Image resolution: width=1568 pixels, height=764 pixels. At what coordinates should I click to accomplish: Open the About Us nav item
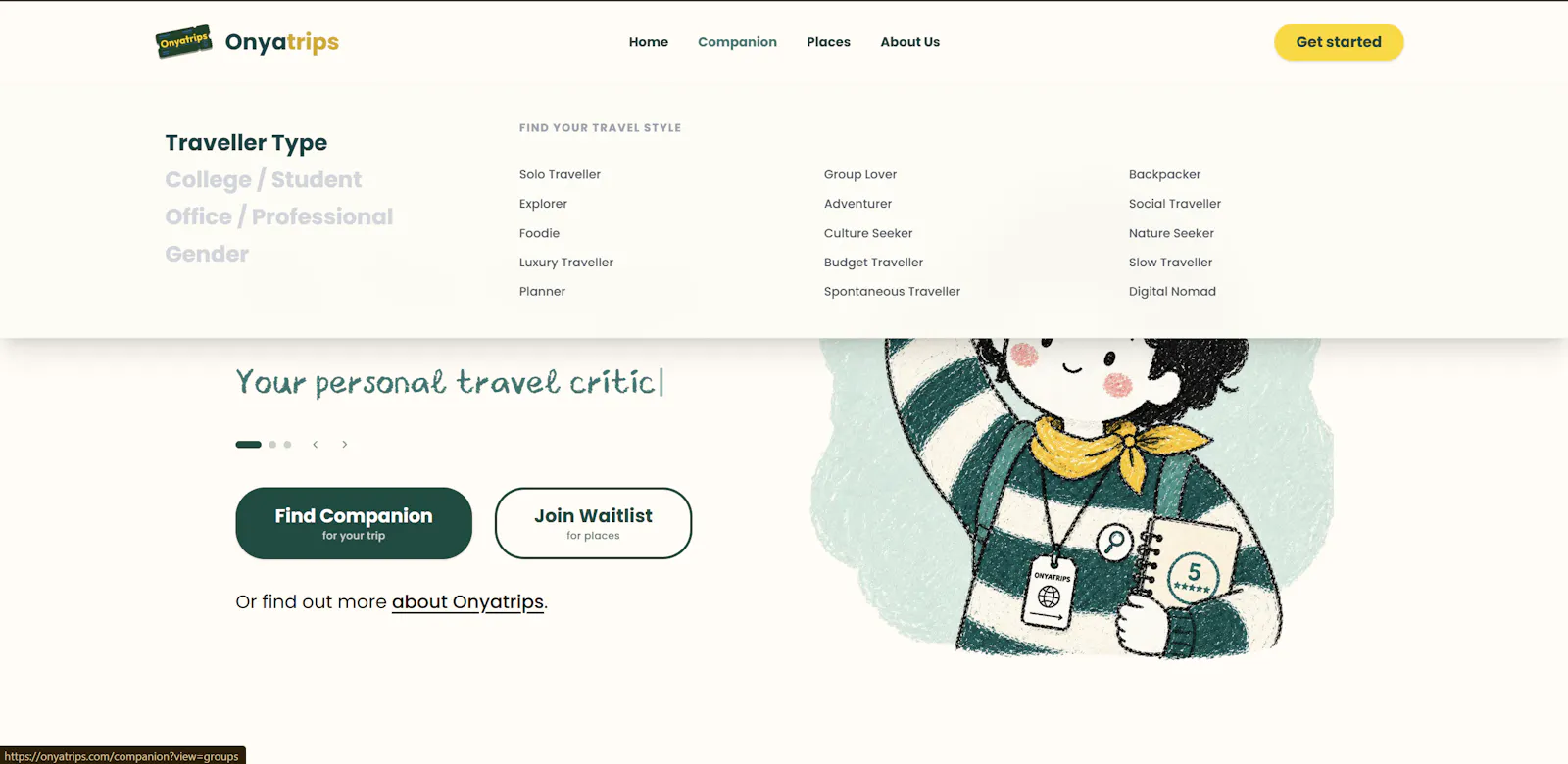pos(909,42)
